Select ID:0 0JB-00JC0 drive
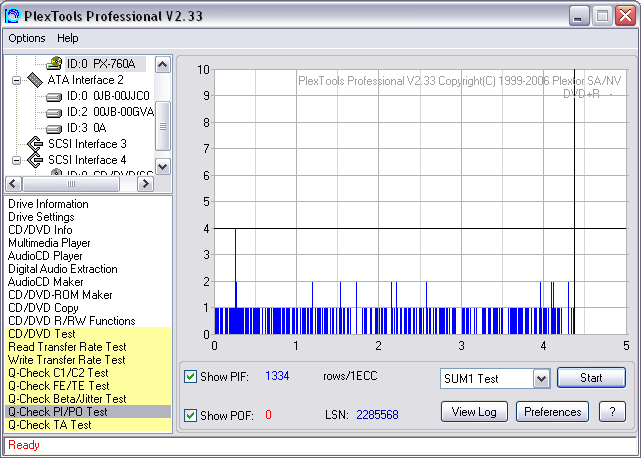Screen dimensions: 641x458 click(x=108, y=96)
